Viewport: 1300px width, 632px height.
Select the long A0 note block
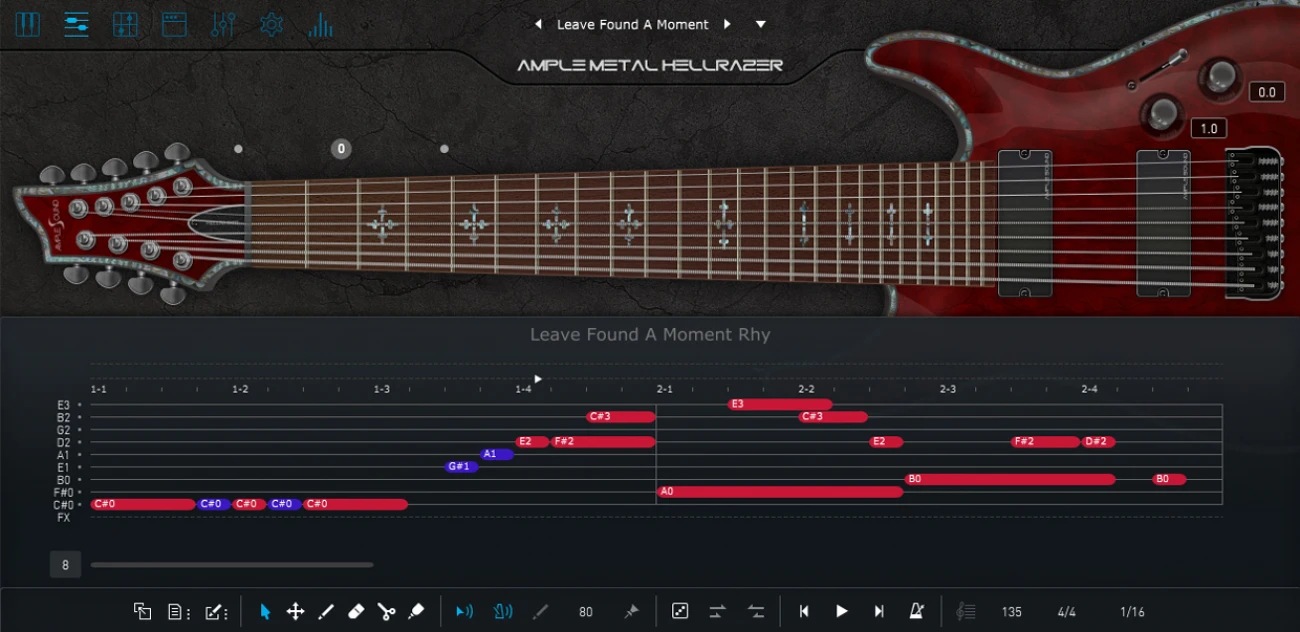tap(780, 492)
